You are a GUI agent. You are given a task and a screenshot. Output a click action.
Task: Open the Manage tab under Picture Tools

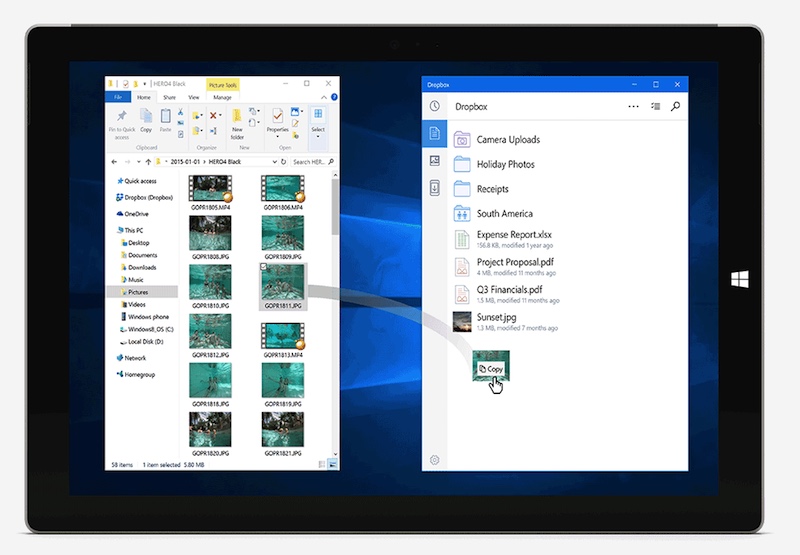[x=222, y=97]
